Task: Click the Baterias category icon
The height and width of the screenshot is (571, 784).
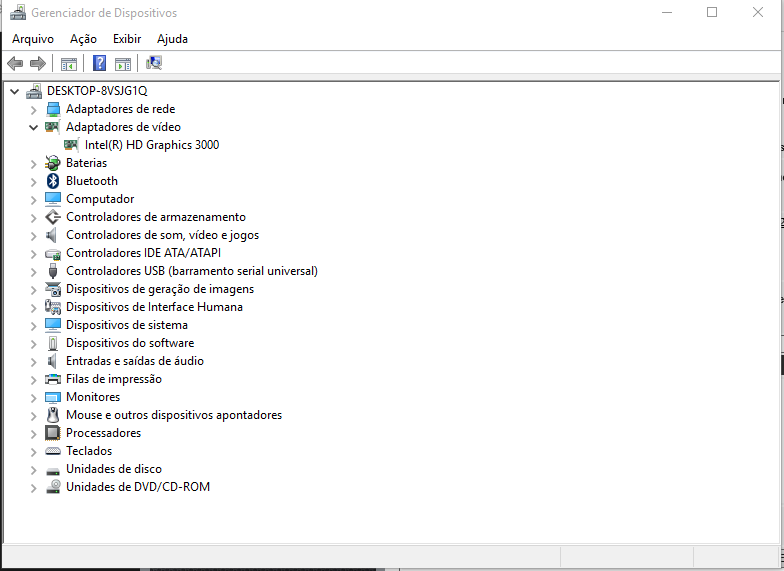Action: 53,163
